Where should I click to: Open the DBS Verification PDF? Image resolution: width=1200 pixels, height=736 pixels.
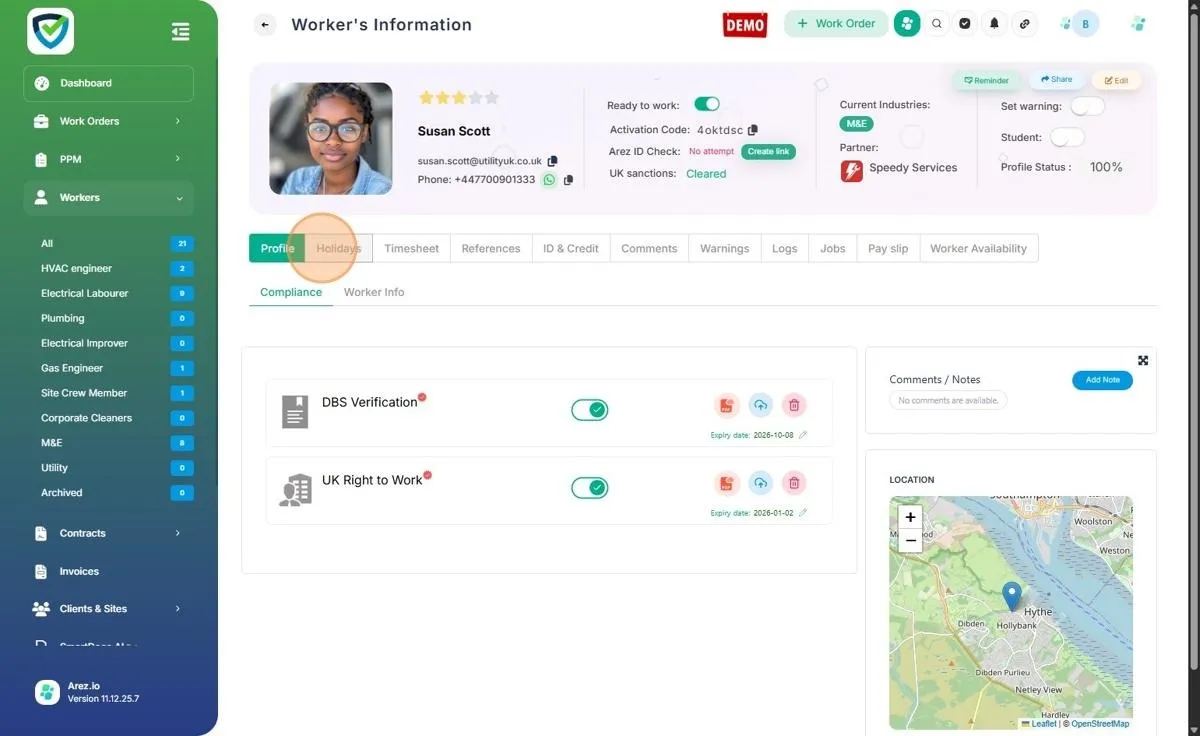726,405
